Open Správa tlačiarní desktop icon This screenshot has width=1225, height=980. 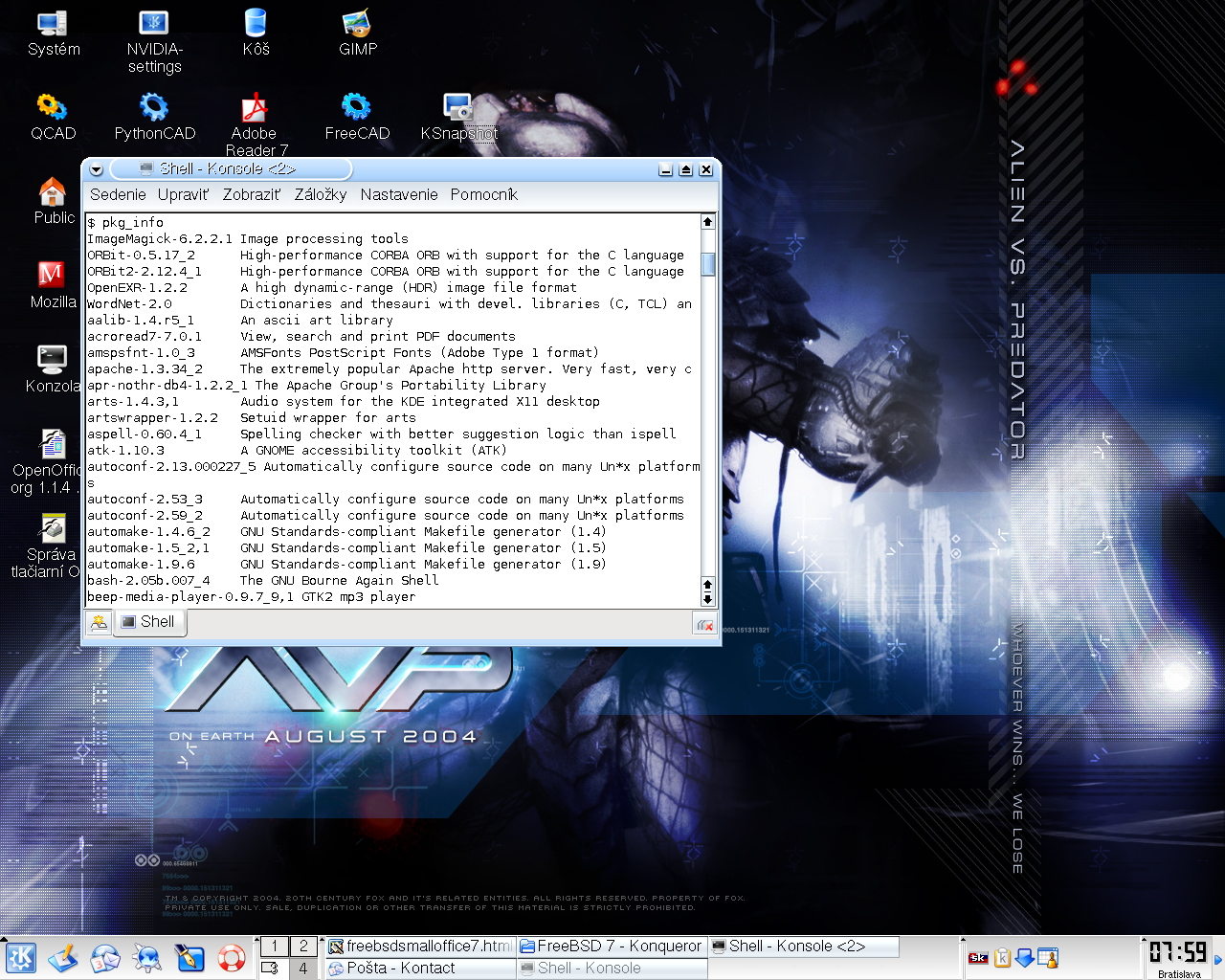coord(46,546)
